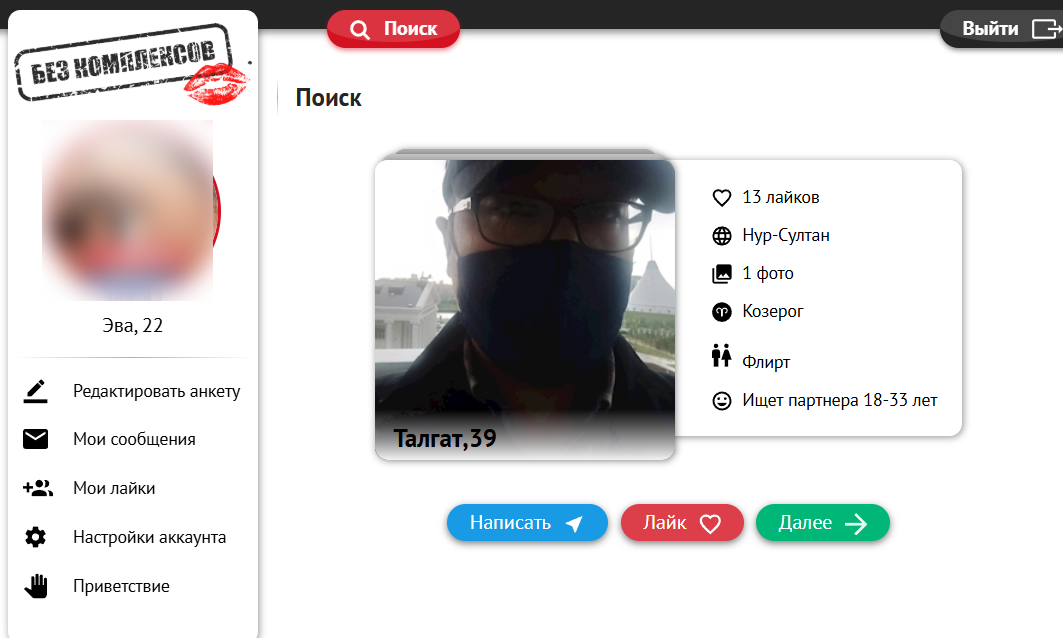Go to Настройки аккаунта
Viewport: 1063px width, 638px height.
coord(149,537)
